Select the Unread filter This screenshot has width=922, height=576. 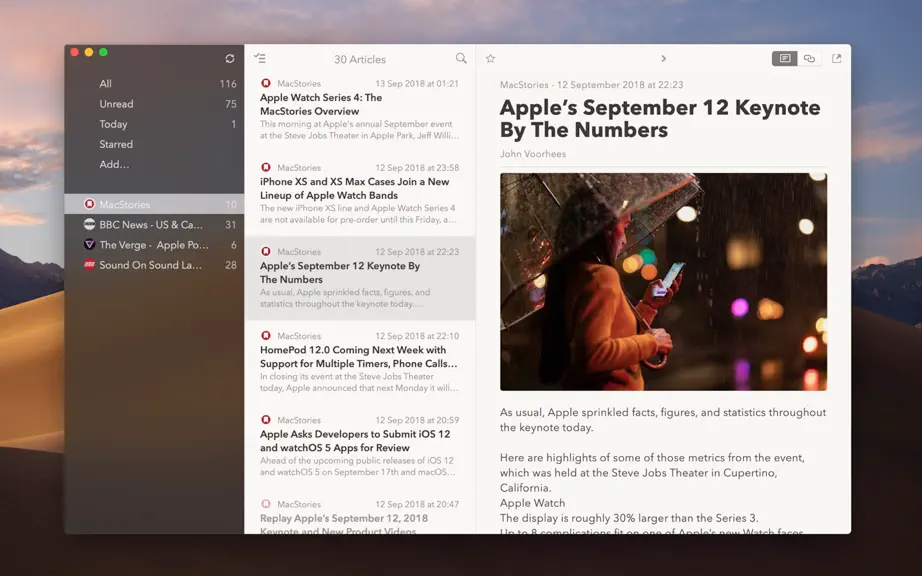154,104
